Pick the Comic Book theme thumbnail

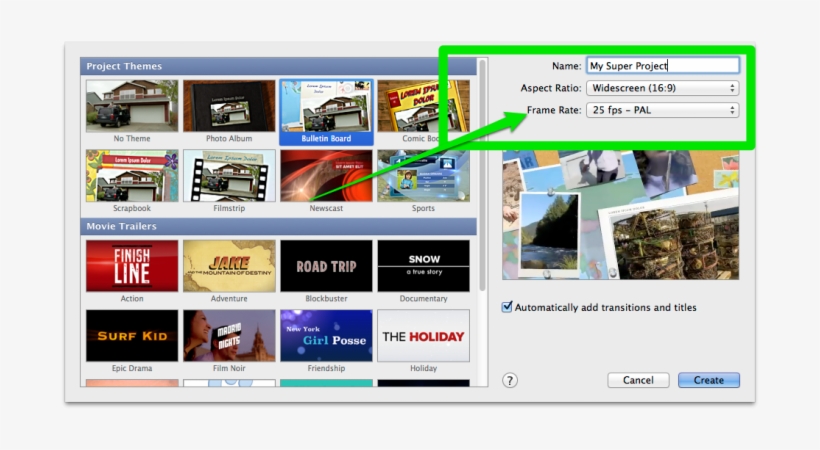(x=423, y=106)
